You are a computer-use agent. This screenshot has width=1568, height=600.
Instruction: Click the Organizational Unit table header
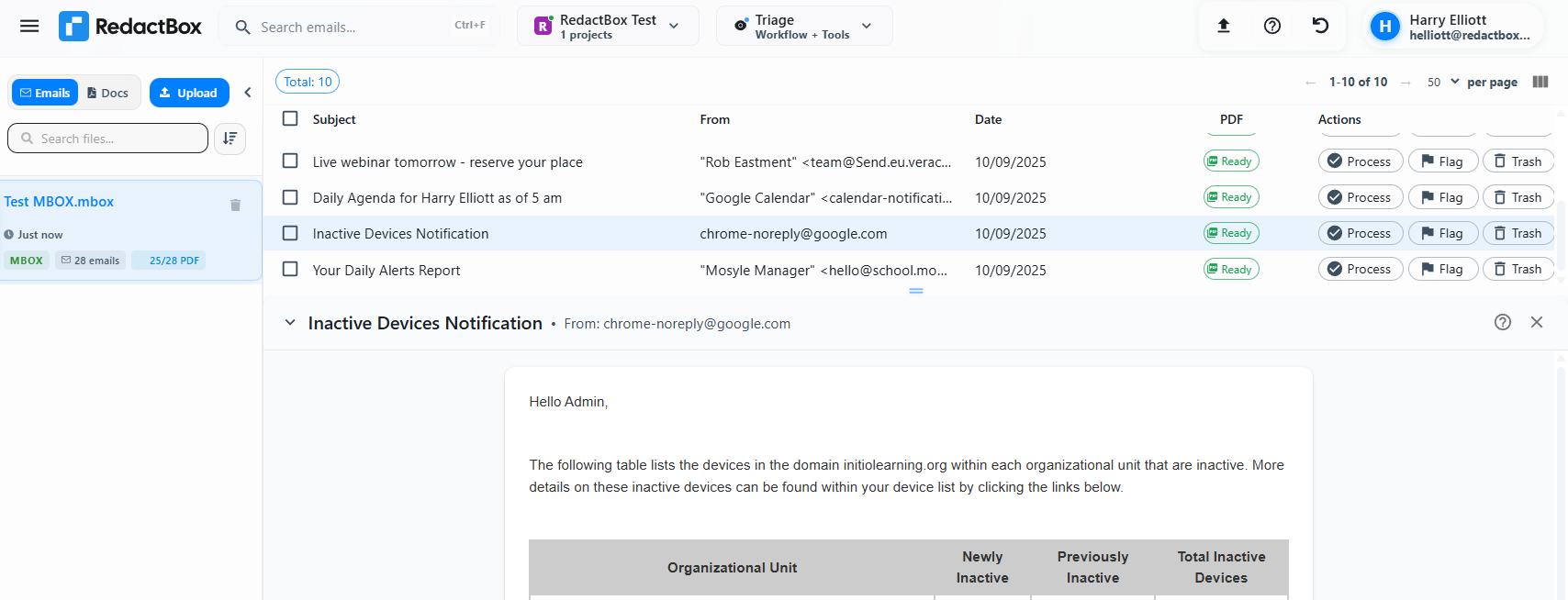[732, 568]
